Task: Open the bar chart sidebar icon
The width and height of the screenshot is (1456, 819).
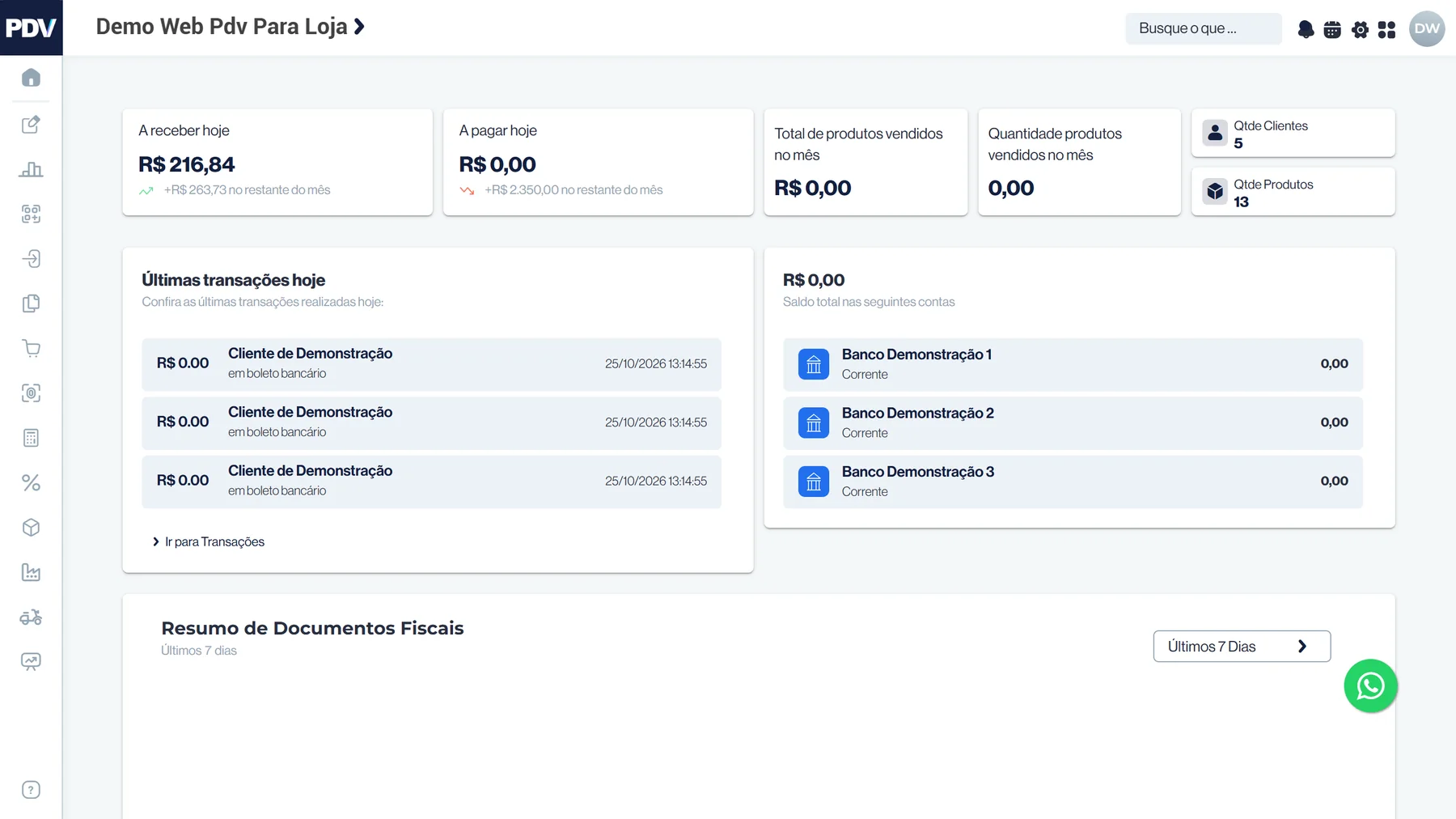Action: coord(31,169)
